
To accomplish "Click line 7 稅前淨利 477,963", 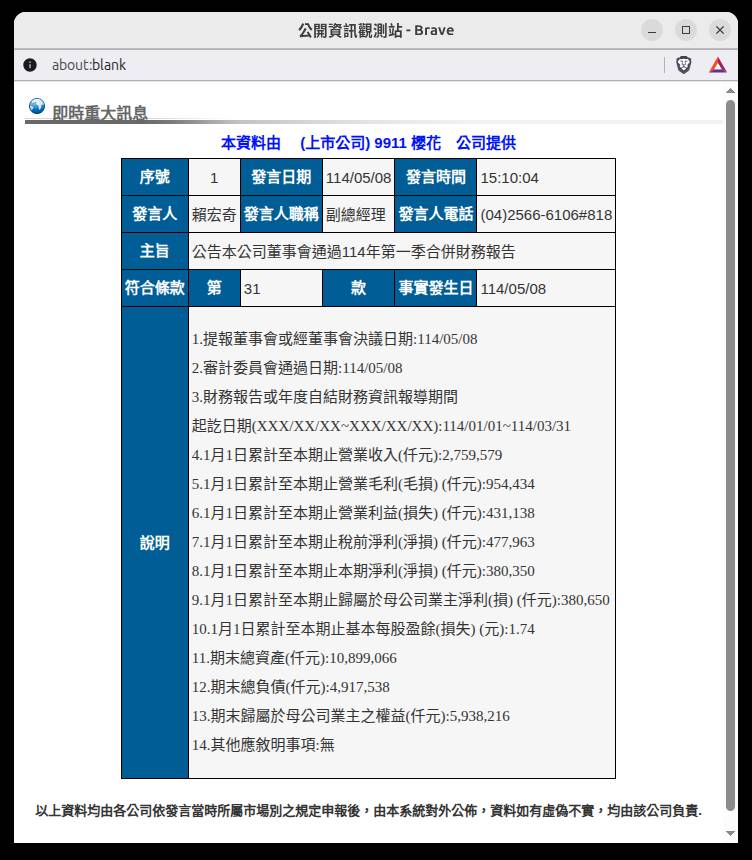I will pos(363,542).
